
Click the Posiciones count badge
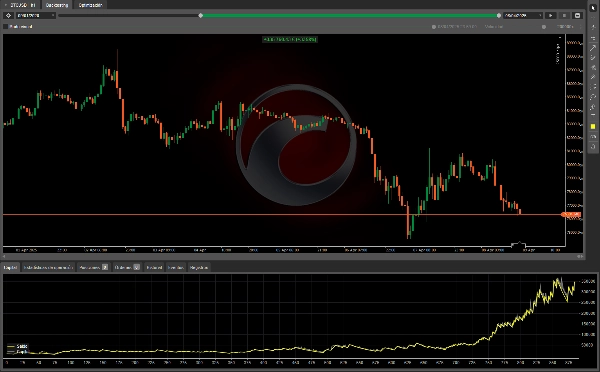105,267
